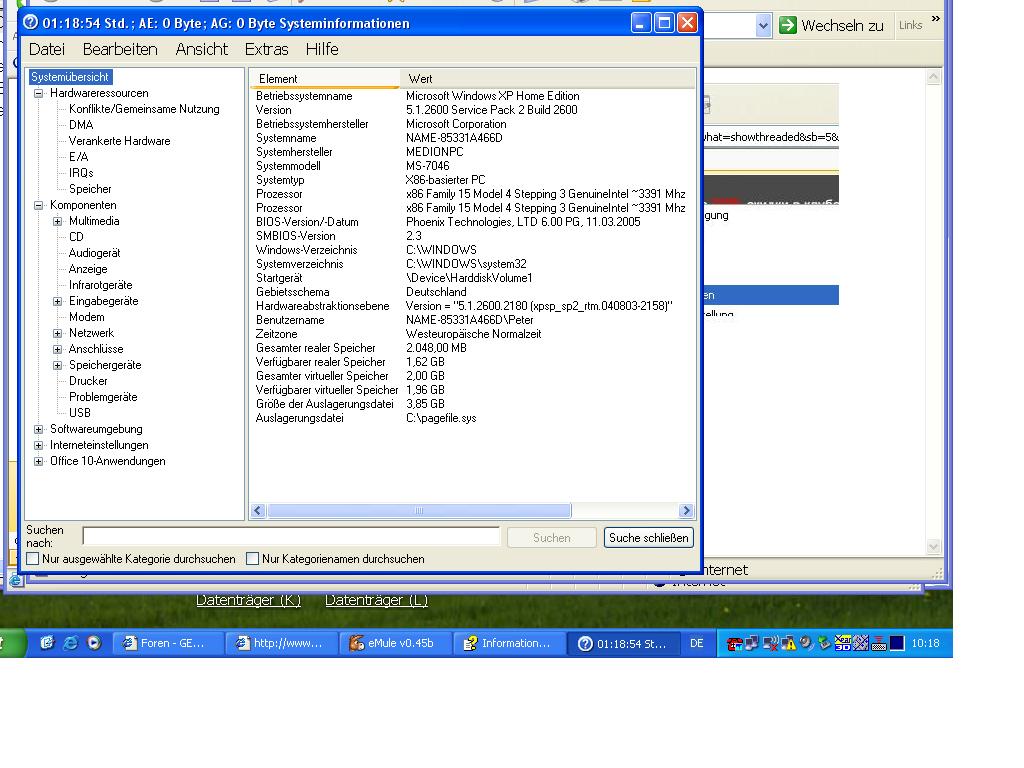Image resolution: width=1024 pixels, height=768 pixels.
Task: Click the green Wechseln zu arrow icon
Action: coord(788,25)
